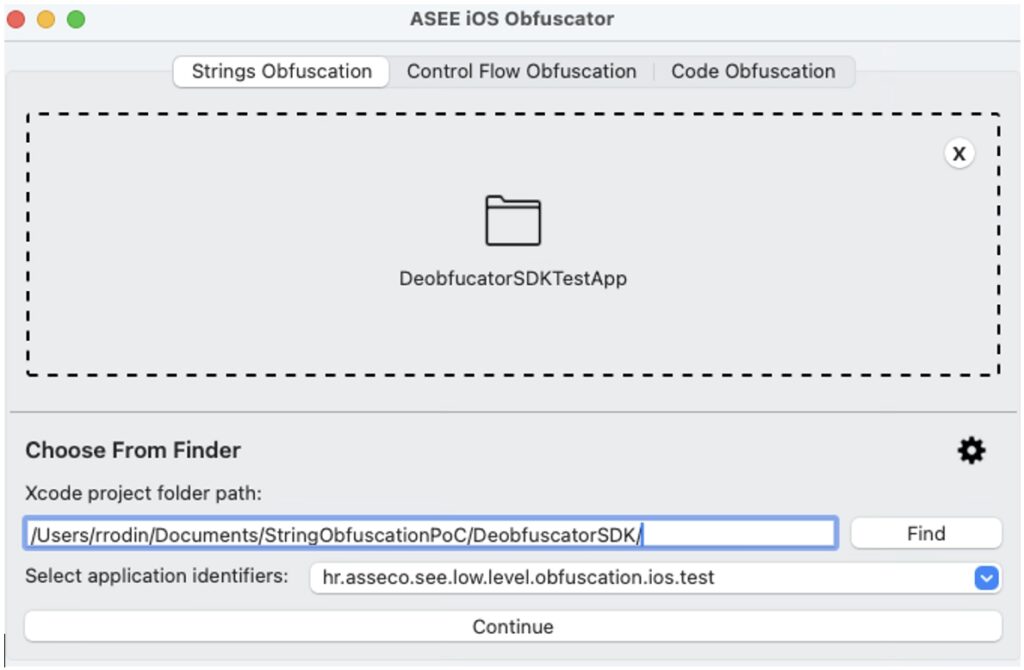
Task: Open the application identifiers combo box
Action: click(640, 578)
